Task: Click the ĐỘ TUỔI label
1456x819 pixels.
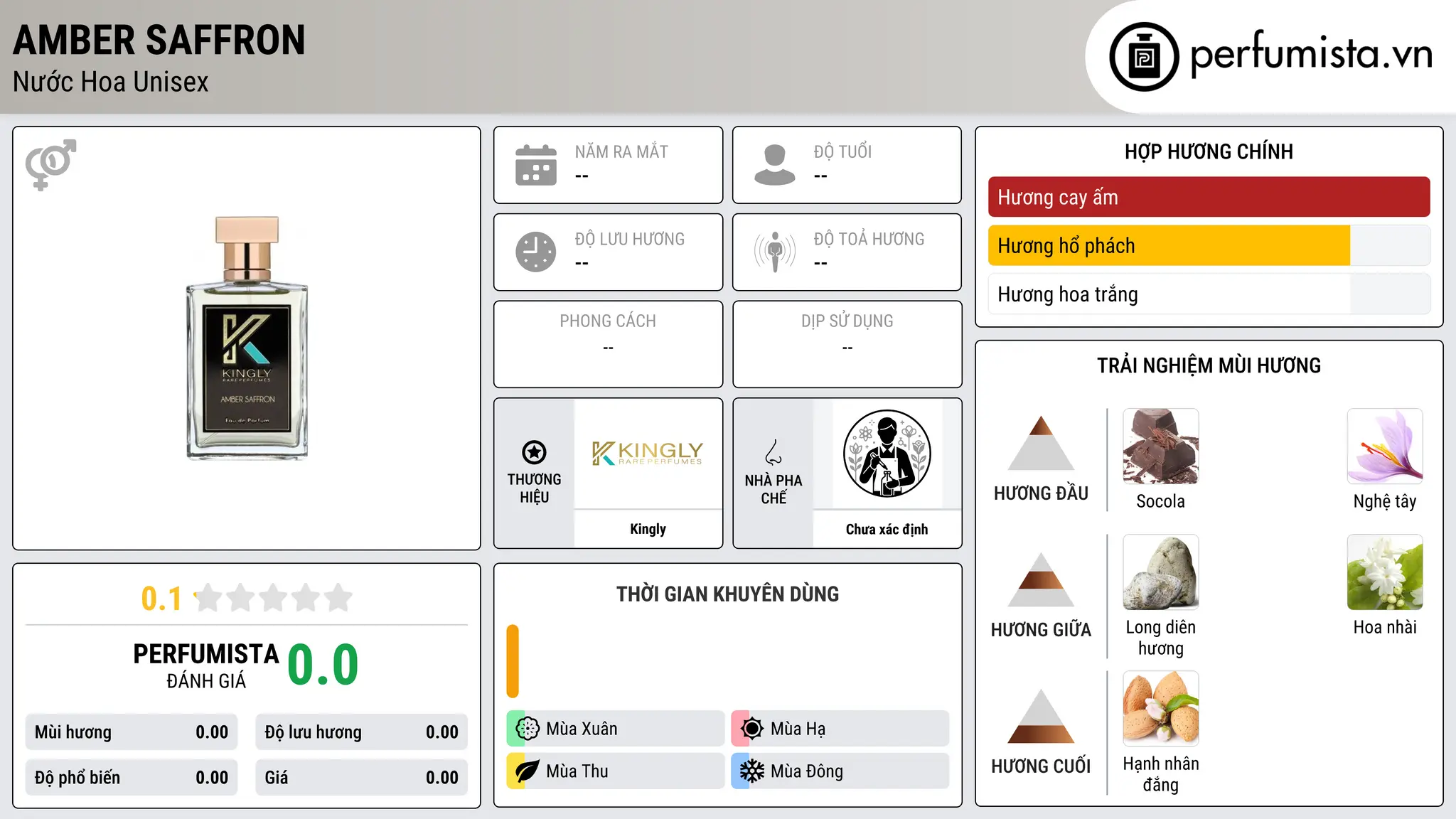Action: point(842,152)
